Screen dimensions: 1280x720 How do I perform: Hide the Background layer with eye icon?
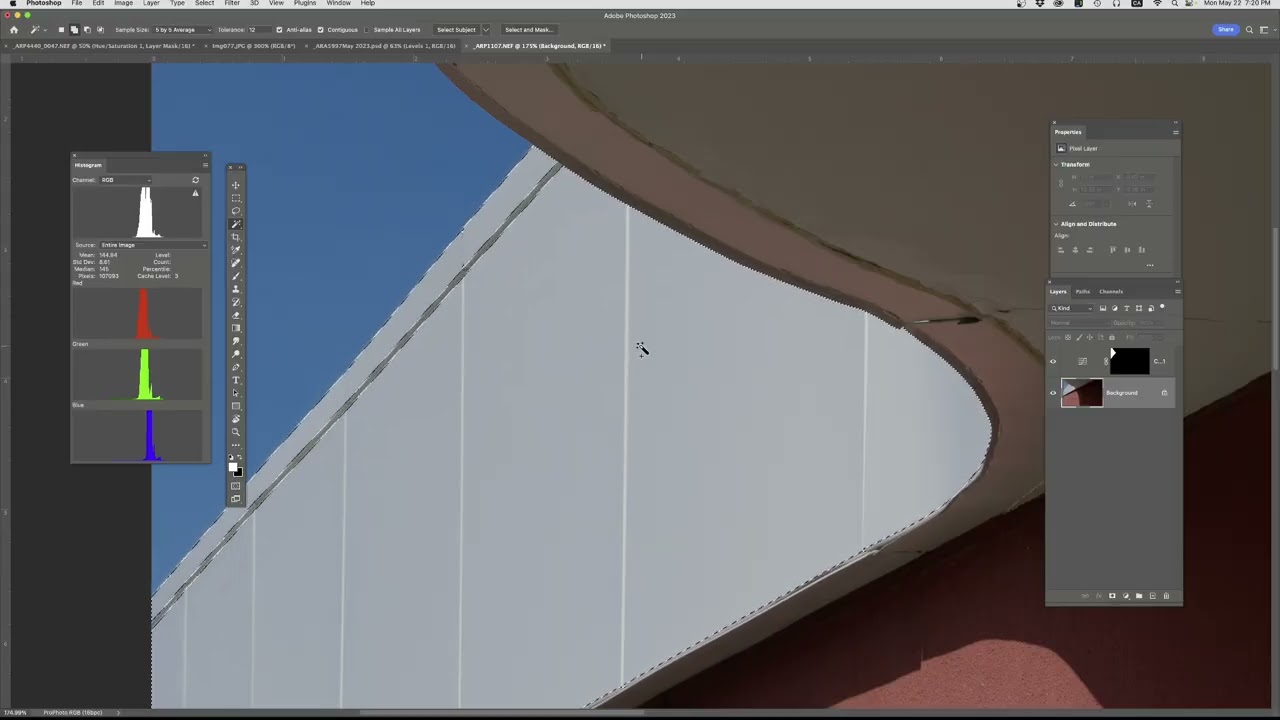pos(1052,393)
